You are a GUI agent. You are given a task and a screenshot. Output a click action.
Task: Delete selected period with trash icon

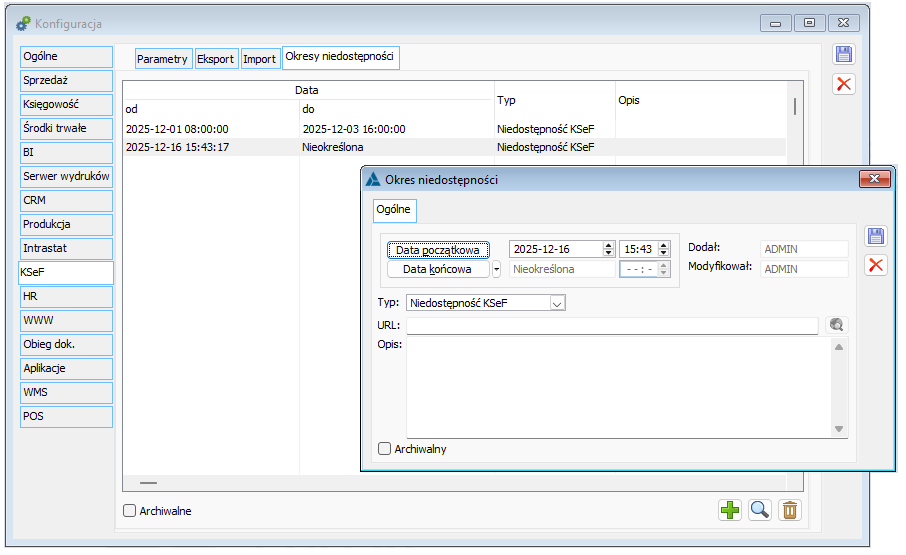coord(790,510)
